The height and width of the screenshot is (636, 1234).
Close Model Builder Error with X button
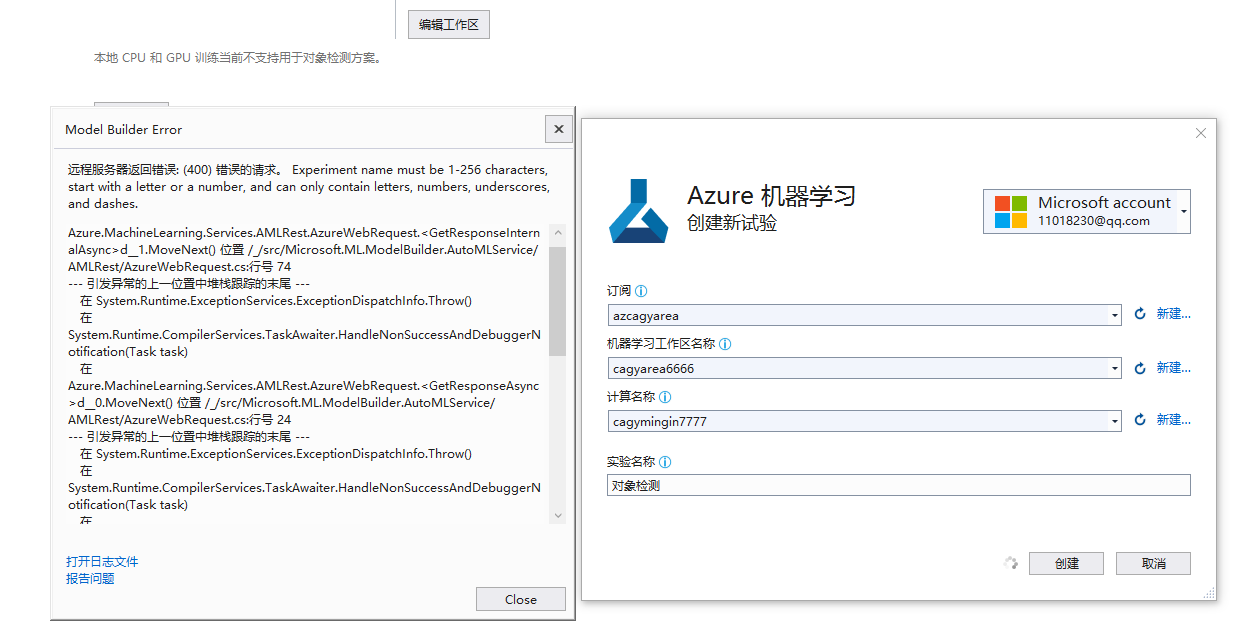click(x=559, y=129)
